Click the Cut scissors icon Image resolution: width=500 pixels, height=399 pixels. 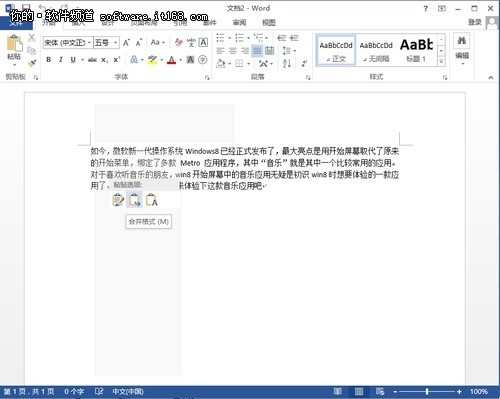pyautogui.click(x=32, y=38)
